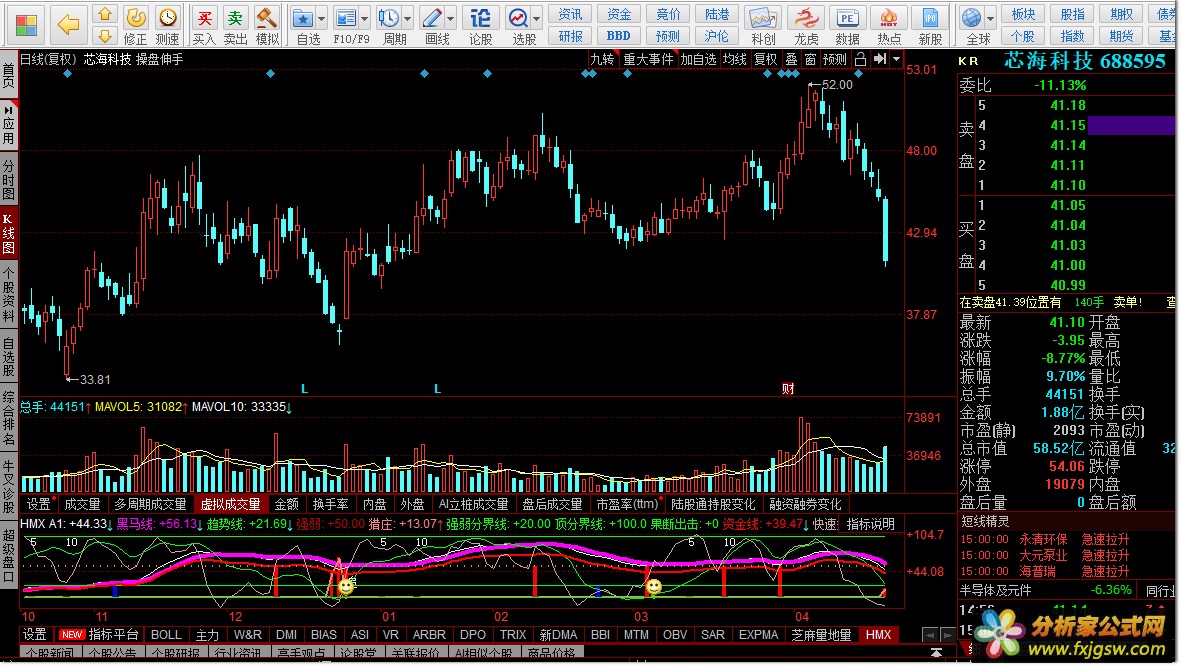Select the 金额 amount tab

[286, 504]
